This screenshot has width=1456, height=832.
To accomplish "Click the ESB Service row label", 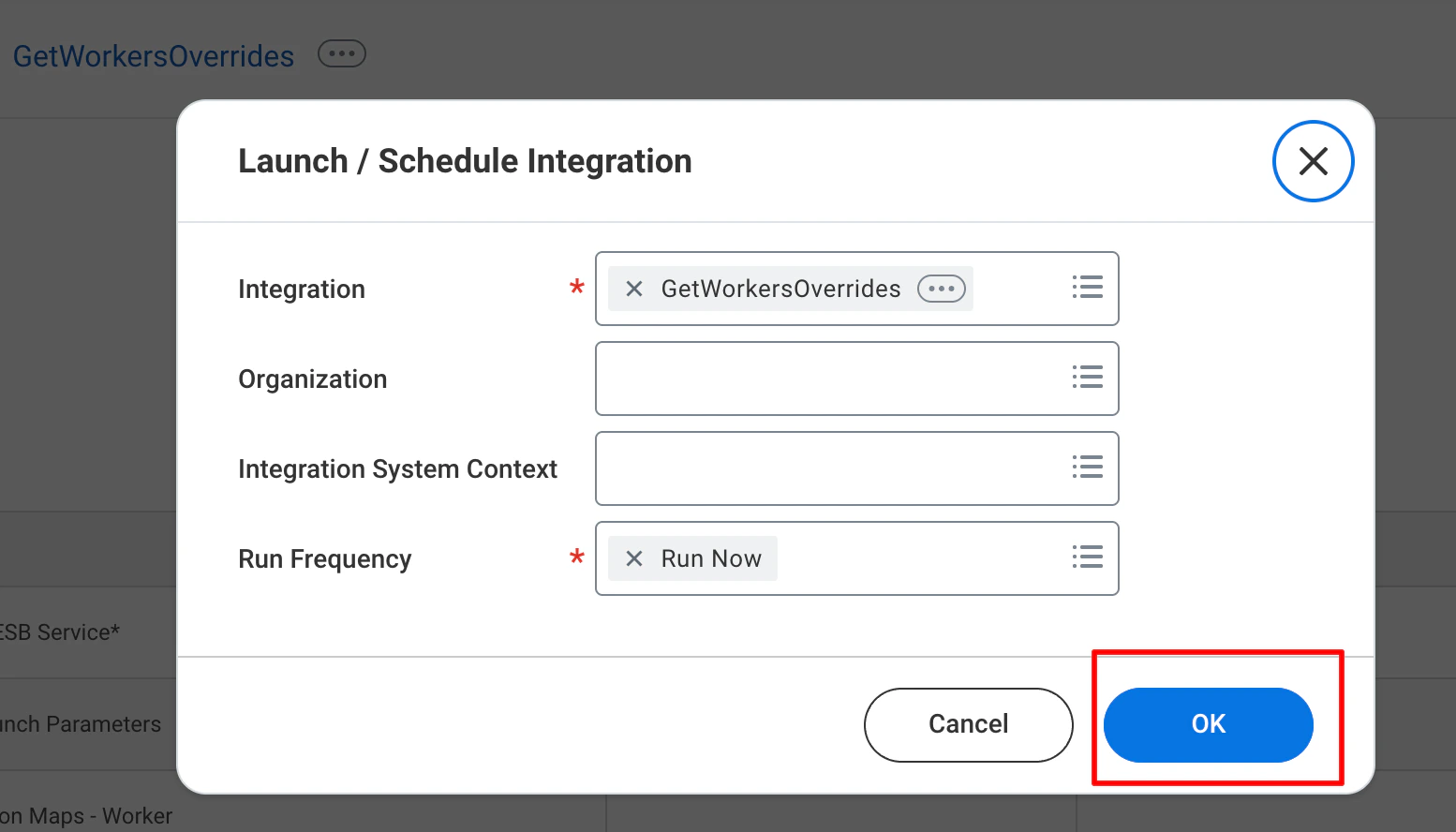I will click(60, 632).
